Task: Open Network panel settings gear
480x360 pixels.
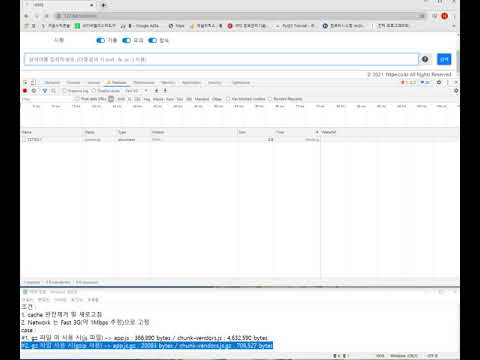Action: pyautogui.click(x=456, y=91)
